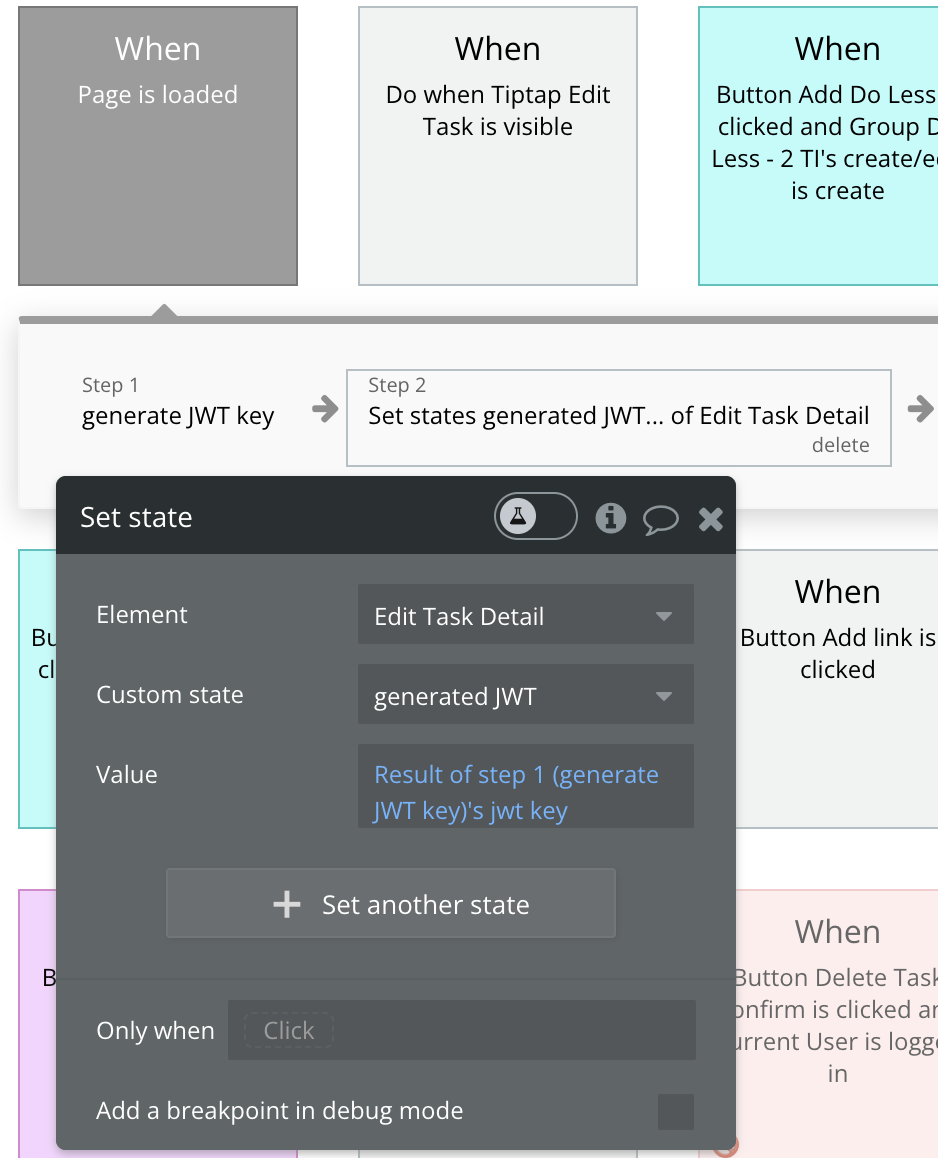
Task: Open the Custom state dropdown generated JWT
Action: 525,695
